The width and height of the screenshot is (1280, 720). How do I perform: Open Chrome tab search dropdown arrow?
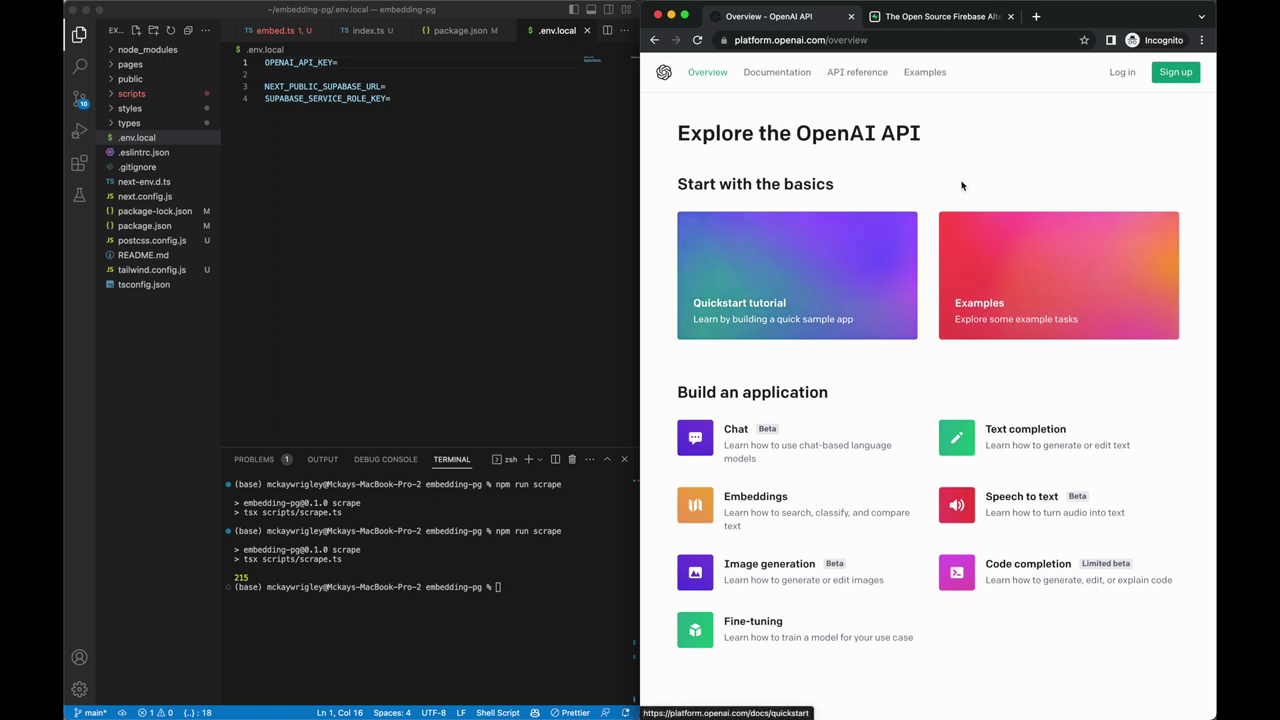pyautogui.click(x=1201, y=16)
